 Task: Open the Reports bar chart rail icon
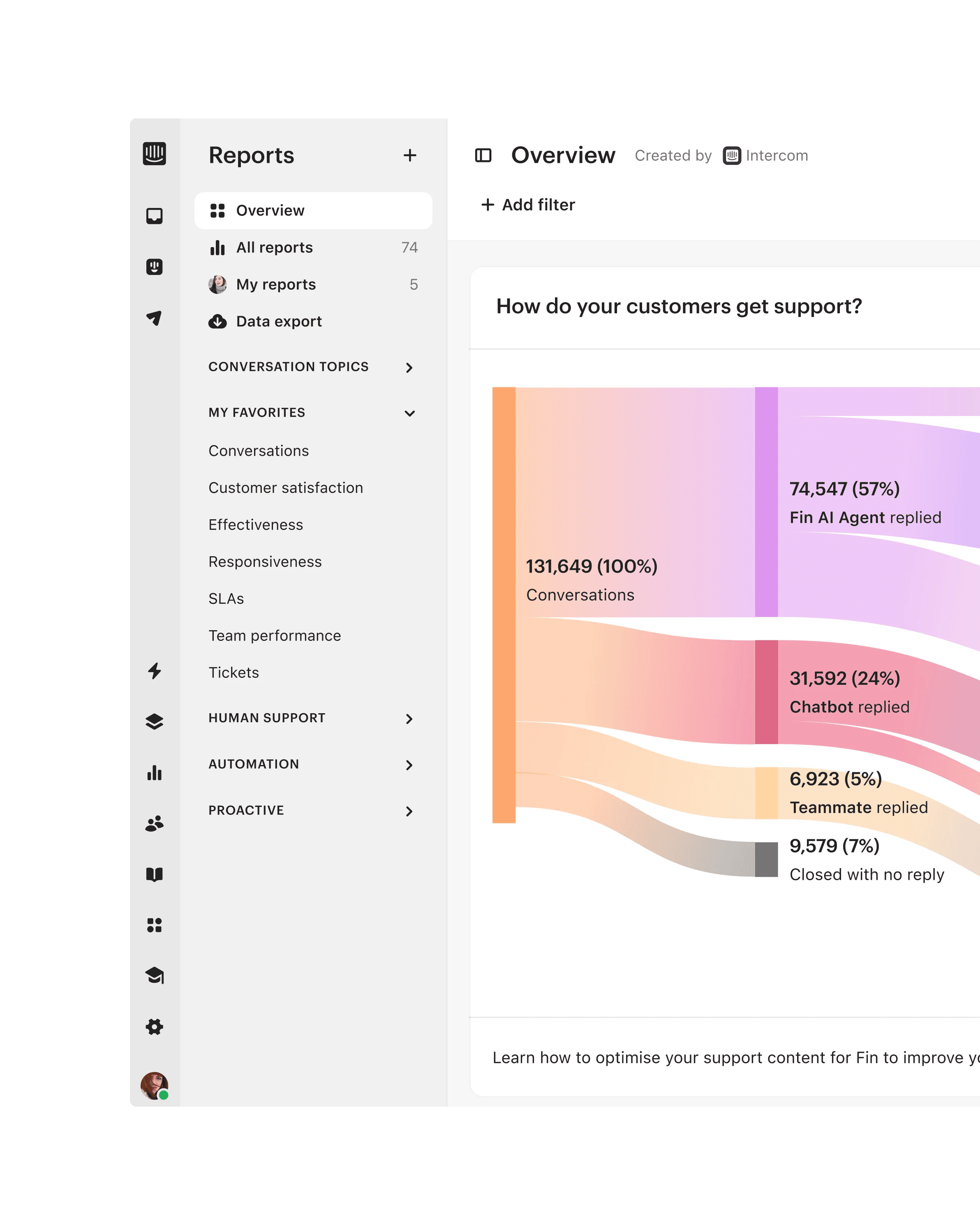coord(154,773)
